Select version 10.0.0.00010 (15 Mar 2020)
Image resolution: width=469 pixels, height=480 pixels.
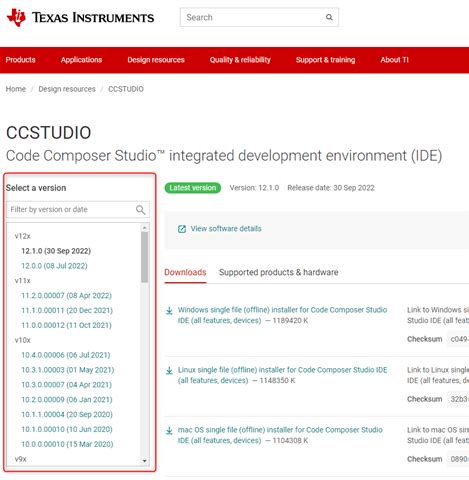pos(67,444)
